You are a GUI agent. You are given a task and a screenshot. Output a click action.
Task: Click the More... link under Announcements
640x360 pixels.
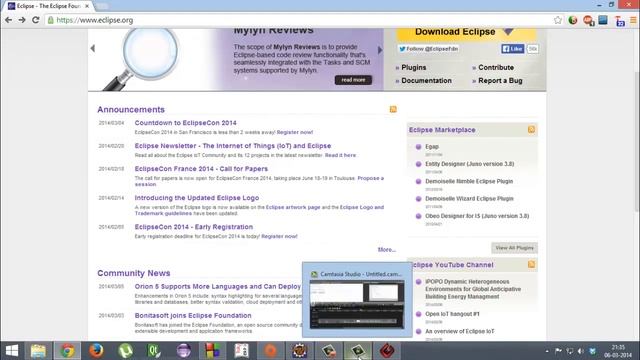pos(387,249)
